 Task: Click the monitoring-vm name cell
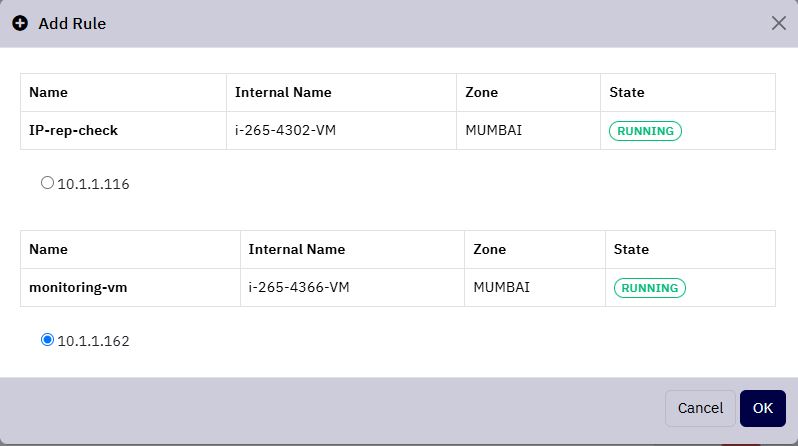[x=78, y=288]
